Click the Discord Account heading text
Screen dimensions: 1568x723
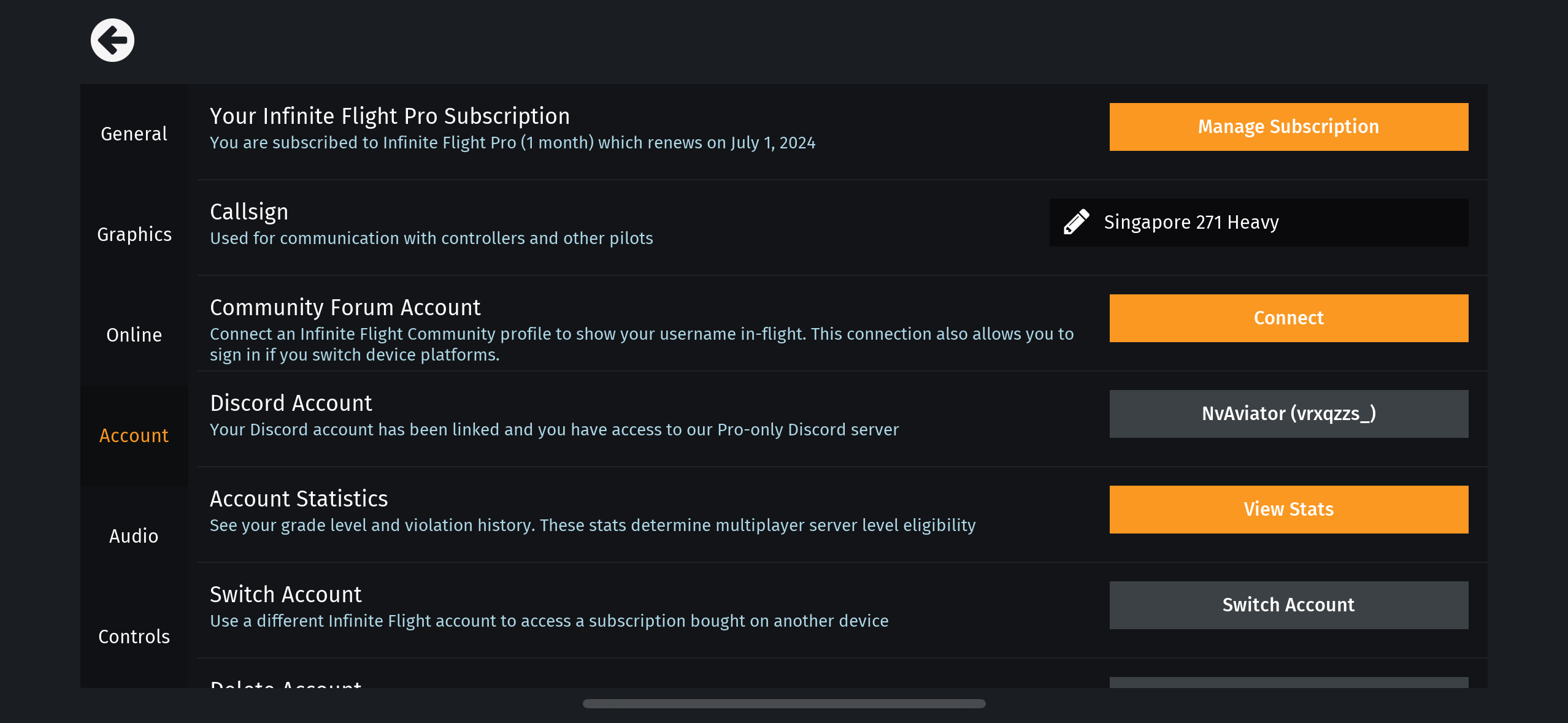tap(291, 403)
